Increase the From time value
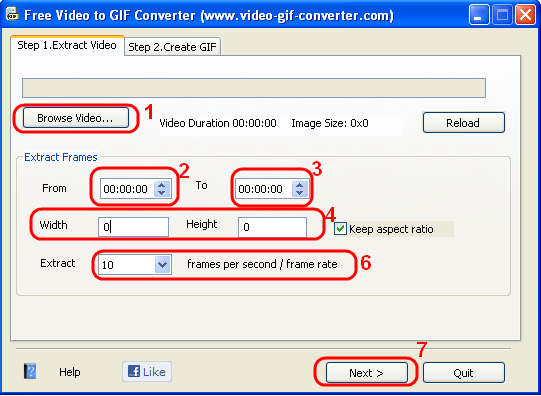541x396 pixels. point(161,185)
